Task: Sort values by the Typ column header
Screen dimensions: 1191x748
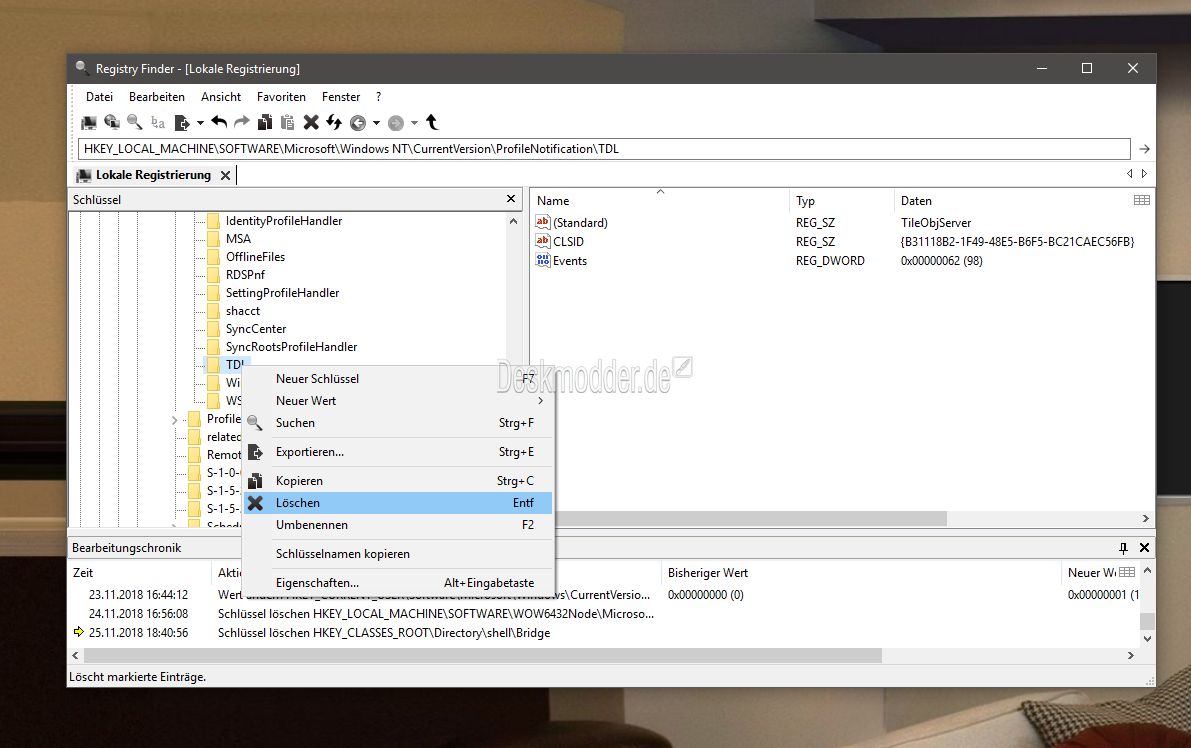Action: point(842,200)
